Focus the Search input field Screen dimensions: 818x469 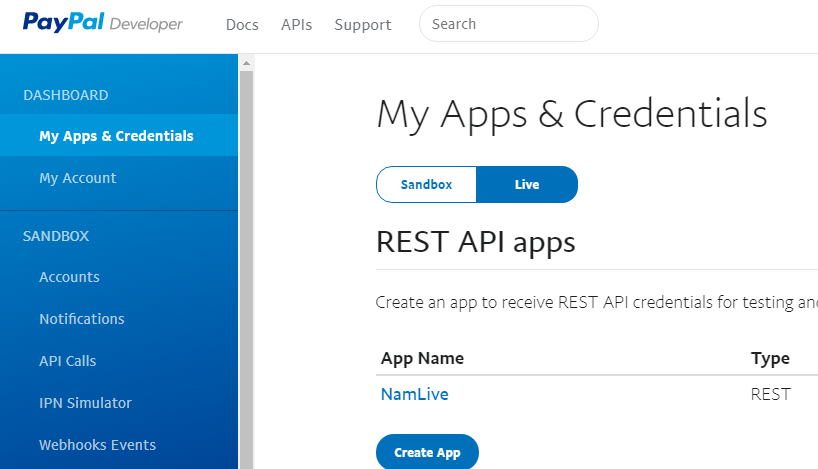click(x=509, y=23)
